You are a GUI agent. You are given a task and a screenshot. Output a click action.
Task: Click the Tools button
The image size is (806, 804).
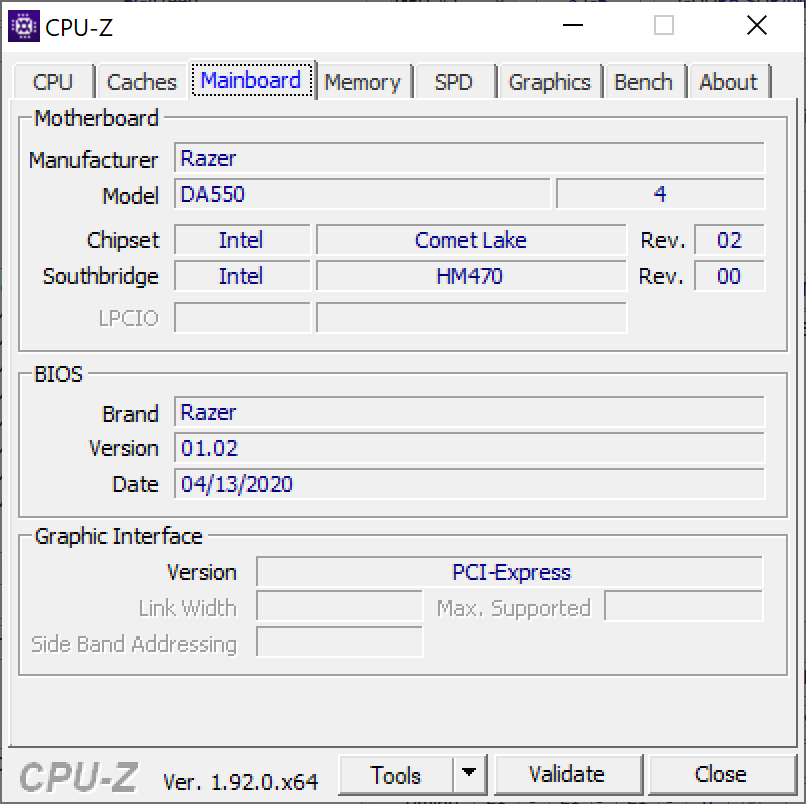(396, 775)
